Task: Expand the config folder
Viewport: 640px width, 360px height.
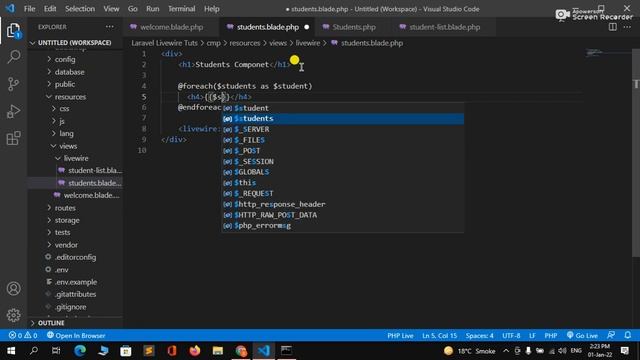Action: point(65,60)
